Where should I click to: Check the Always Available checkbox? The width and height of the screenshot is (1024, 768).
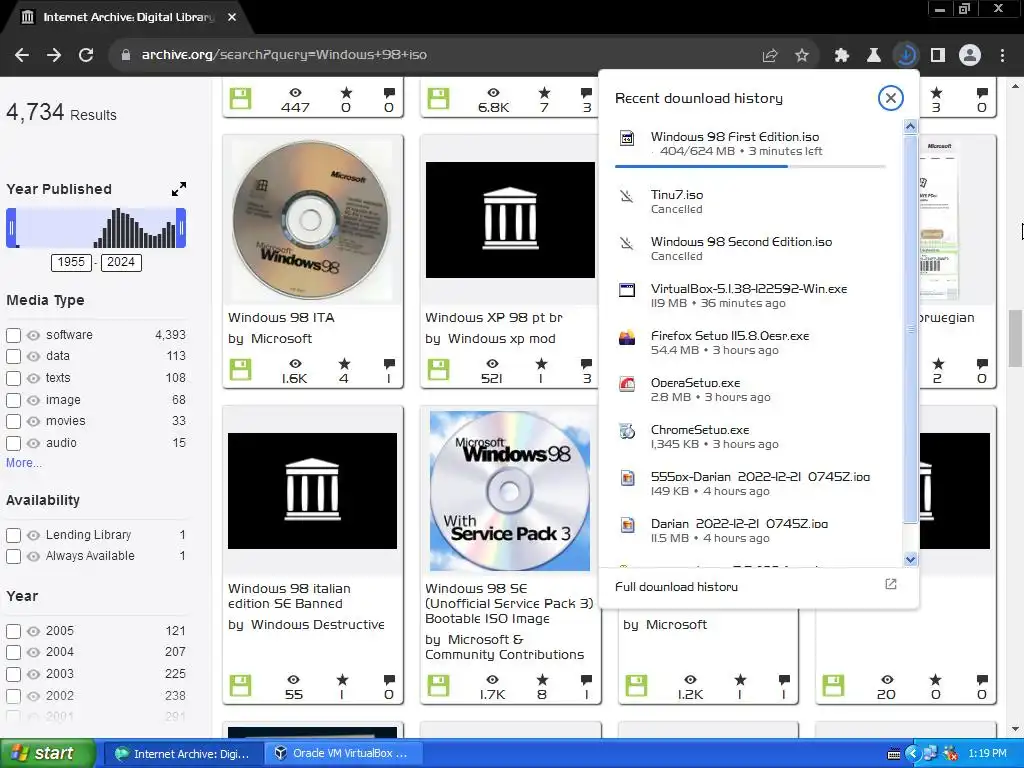pyautogui.click(x=14, y=556)
